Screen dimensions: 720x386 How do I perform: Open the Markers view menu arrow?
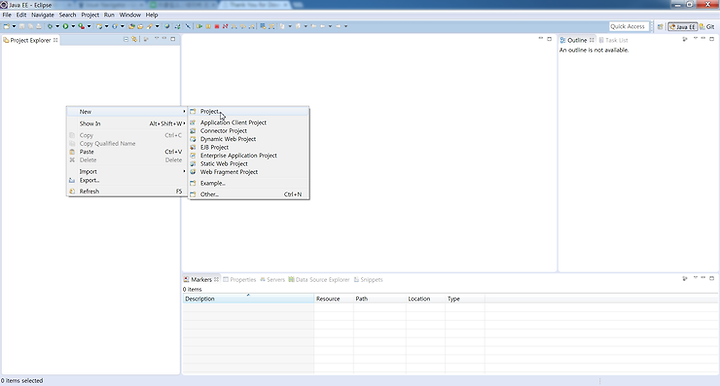[695, 278]
